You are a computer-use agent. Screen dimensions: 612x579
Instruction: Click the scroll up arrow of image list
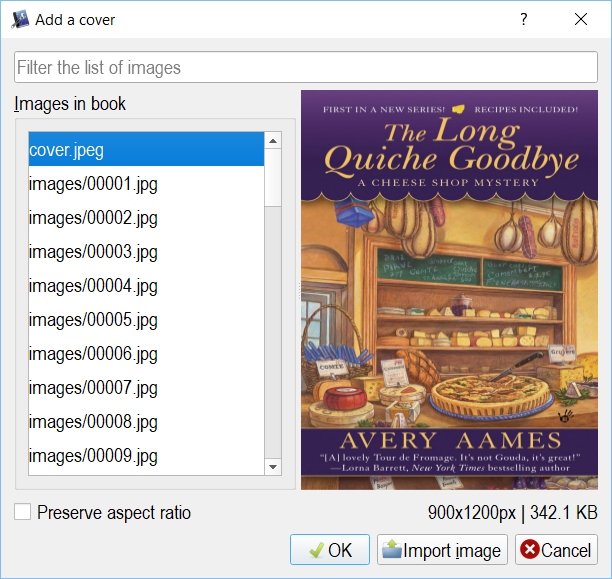pyautogui.click(x=273, y=141)
